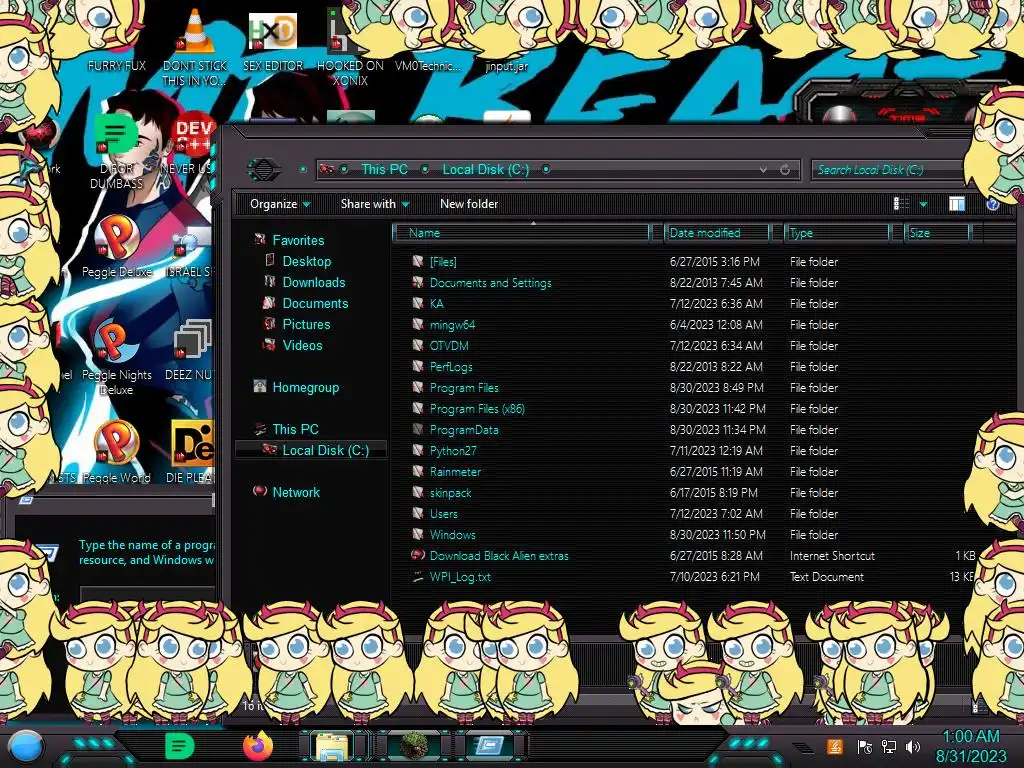Open the view options dropdown arrow

pyautogui.click(x=923, y=204)
